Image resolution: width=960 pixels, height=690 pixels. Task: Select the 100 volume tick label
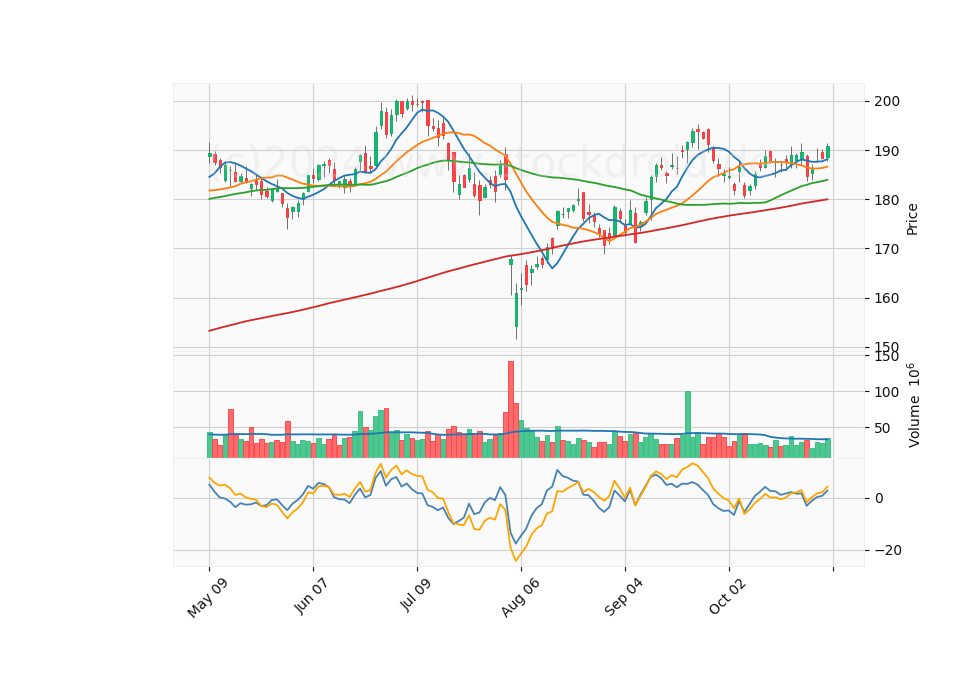pyautogui.click(x=887, y=392)
